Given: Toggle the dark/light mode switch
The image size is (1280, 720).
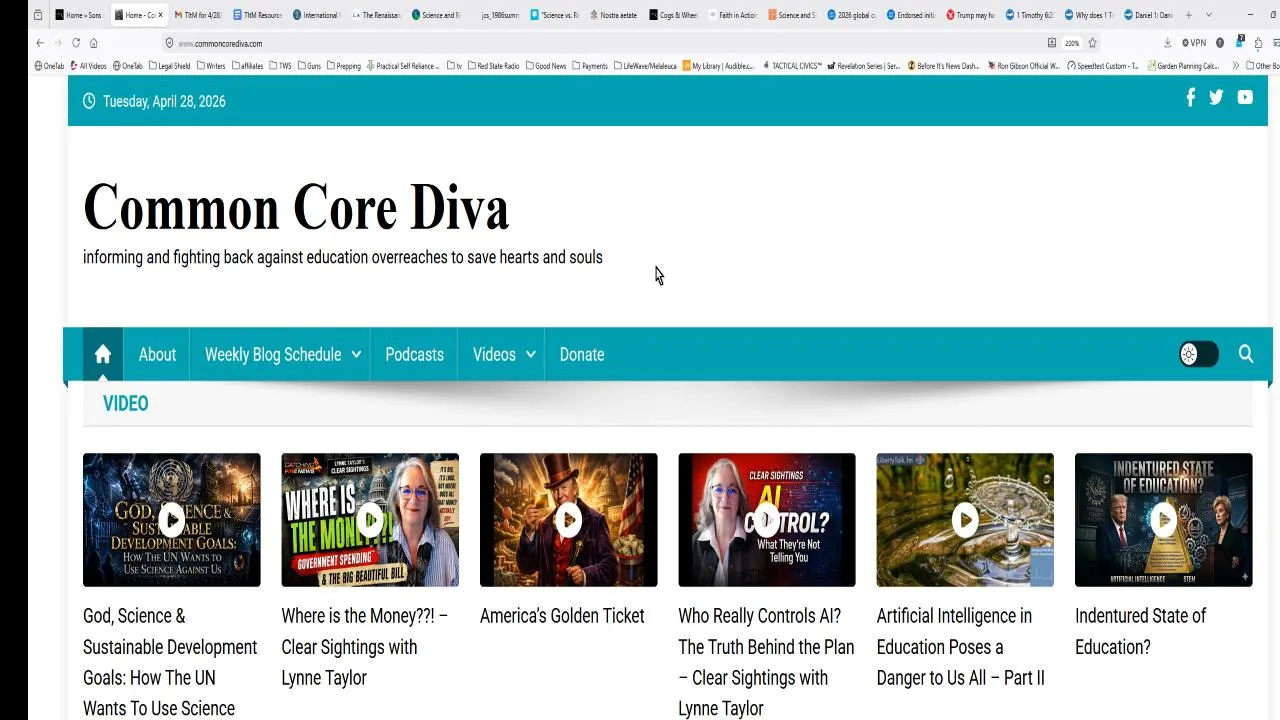Looking at the screenshot, I should [1198, 354].
